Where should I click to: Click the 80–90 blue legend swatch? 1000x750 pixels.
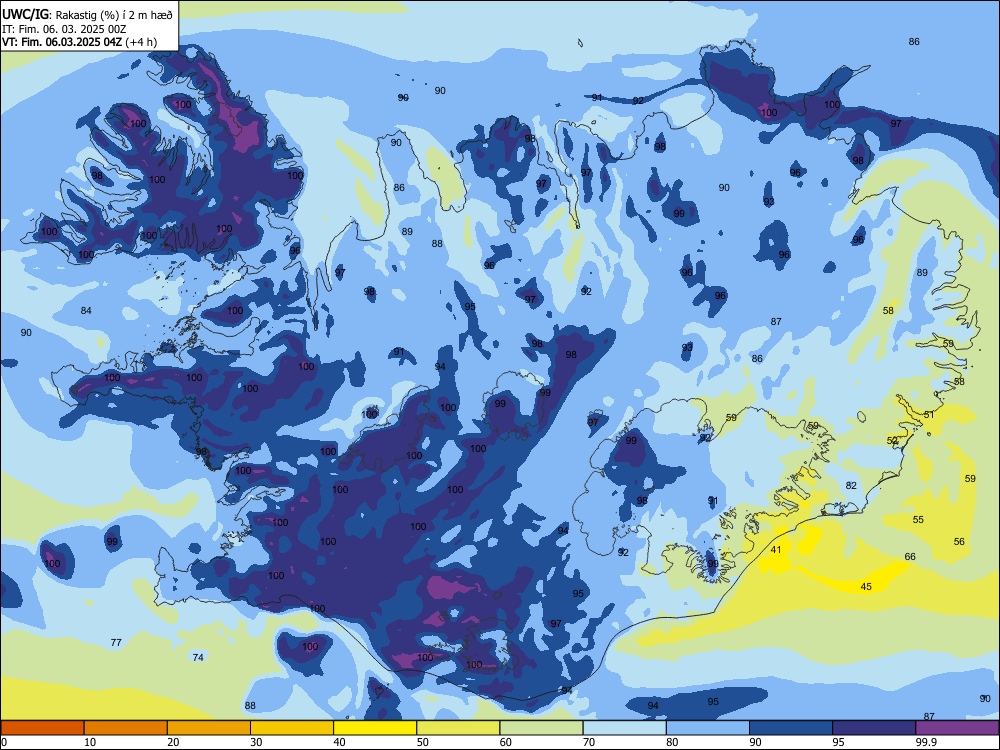[x=708, y=728]
